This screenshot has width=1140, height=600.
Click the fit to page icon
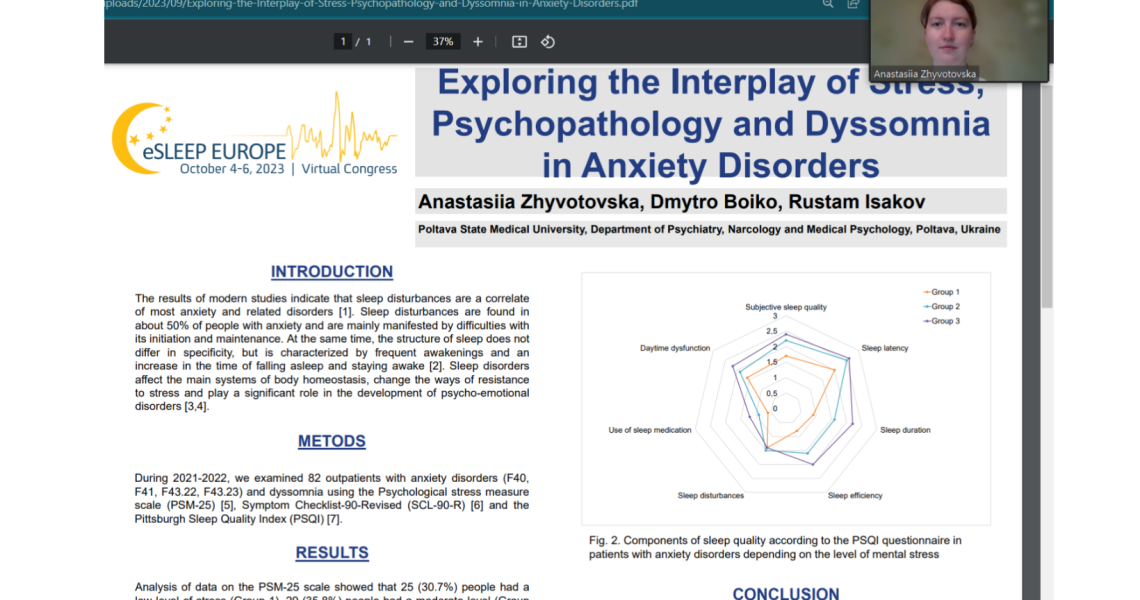[519, 42]
